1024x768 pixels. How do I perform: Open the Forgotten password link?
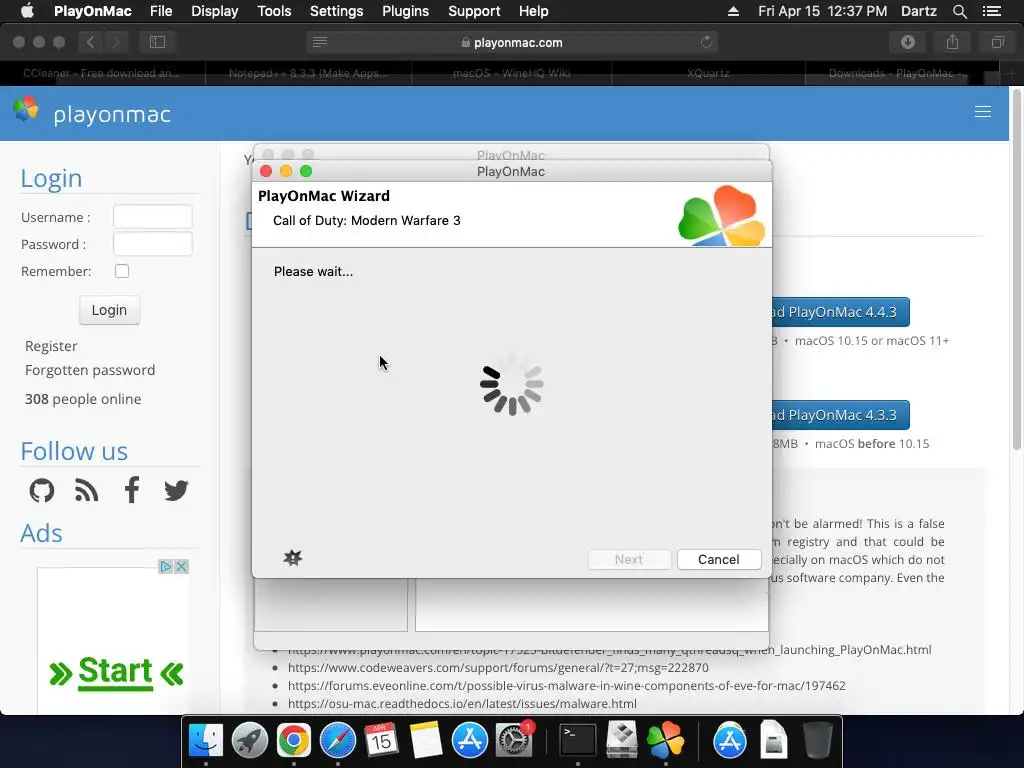click(x=90, y=370)
